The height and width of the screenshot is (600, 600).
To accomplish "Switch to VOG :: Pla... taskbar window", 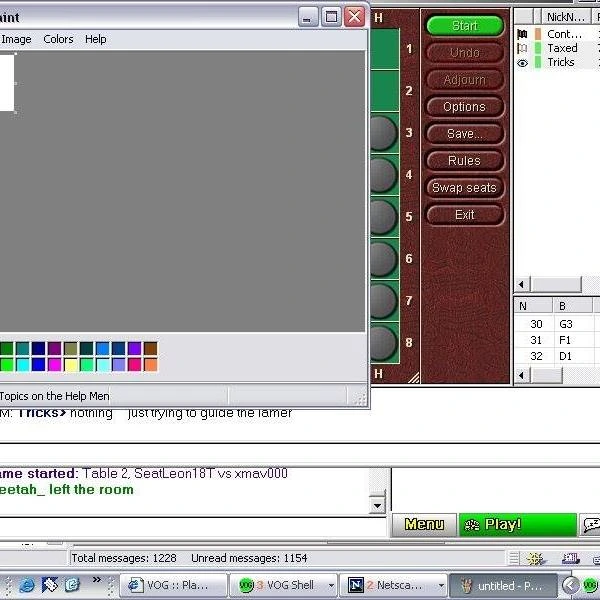I will pos(173,585).
